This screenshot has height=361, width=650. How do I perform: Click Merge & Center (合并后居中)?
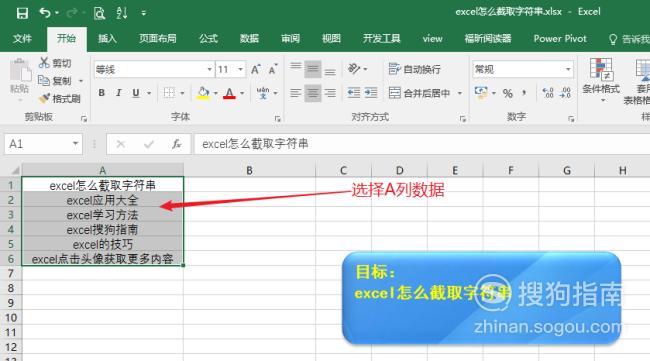pyautogui.click(x=419, y=93)
